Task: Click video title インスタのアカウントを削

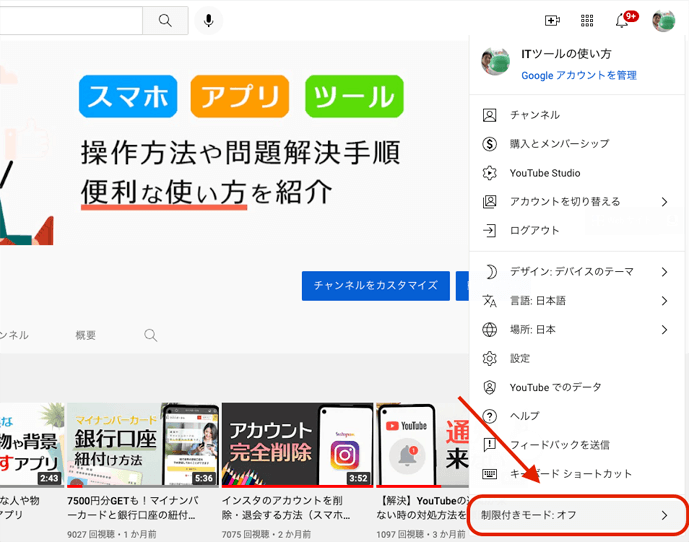Action: coord(286,508)
